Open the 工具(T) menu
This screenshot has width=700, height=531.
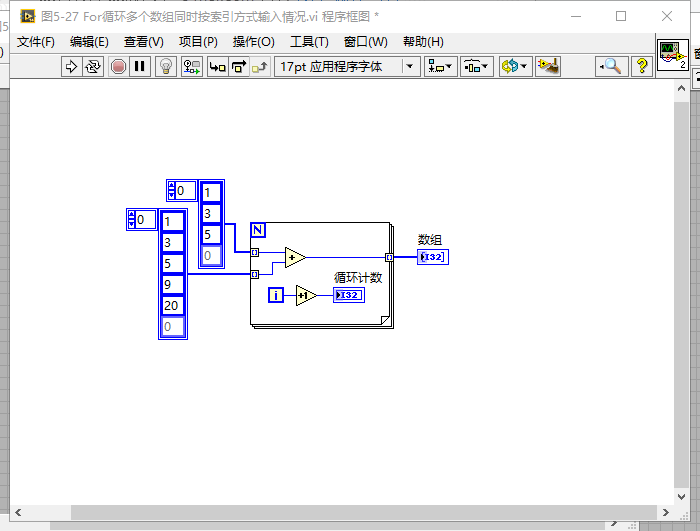click(309, 42)
